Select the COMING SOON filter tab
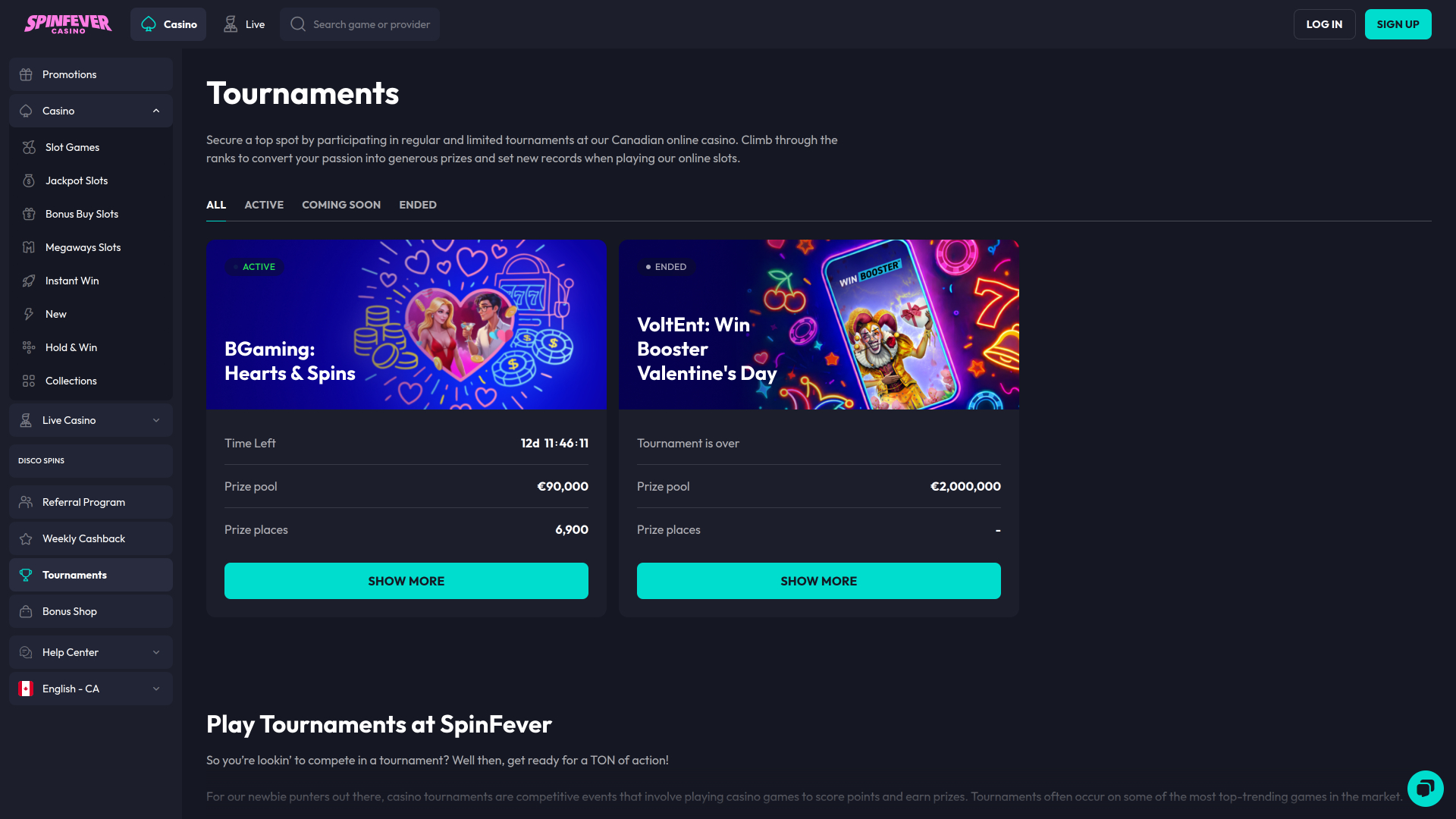This screenshot has width=1456, height=819. pos(340,205)
